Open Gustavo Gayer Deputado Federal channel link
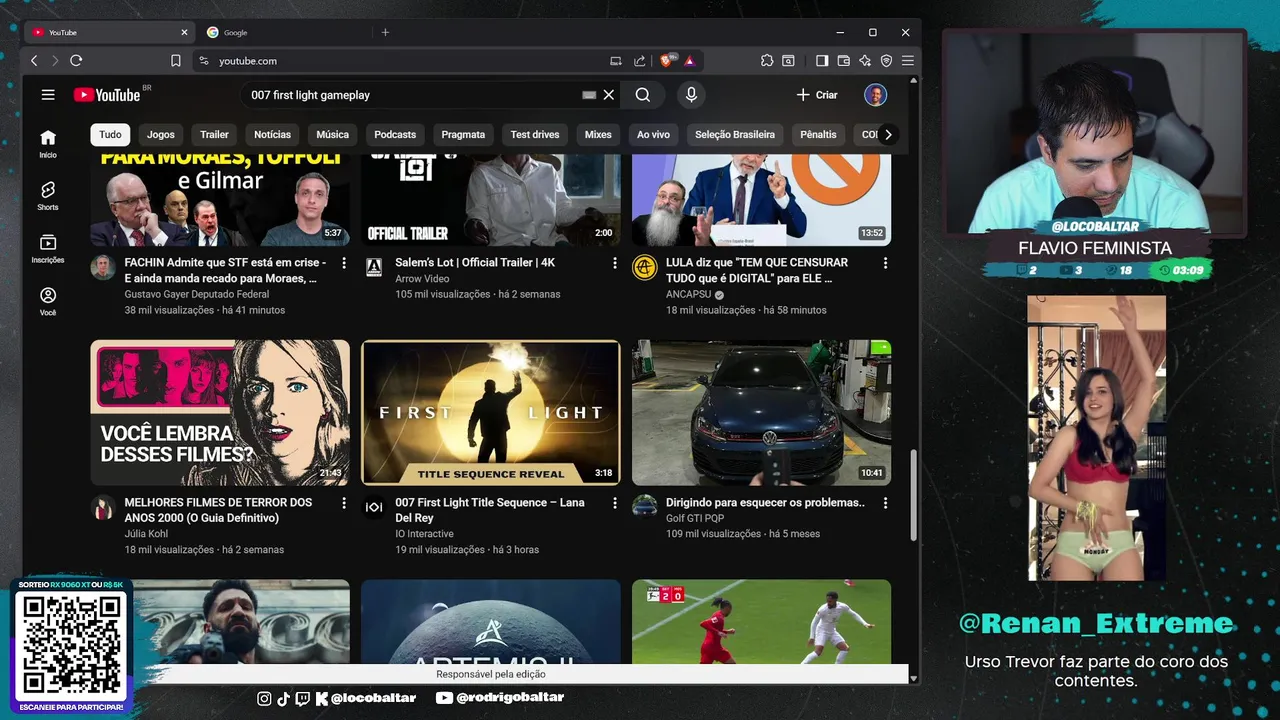1280x720 pixels. pyautogui.click(x=197, y=294)
